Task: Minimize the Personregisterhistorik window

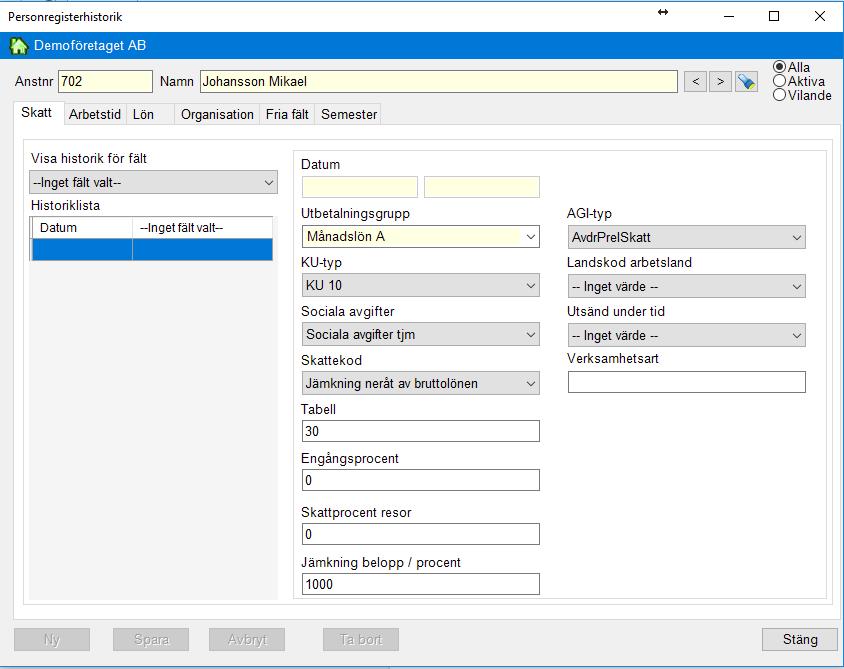Action: [x=729, y=16]
